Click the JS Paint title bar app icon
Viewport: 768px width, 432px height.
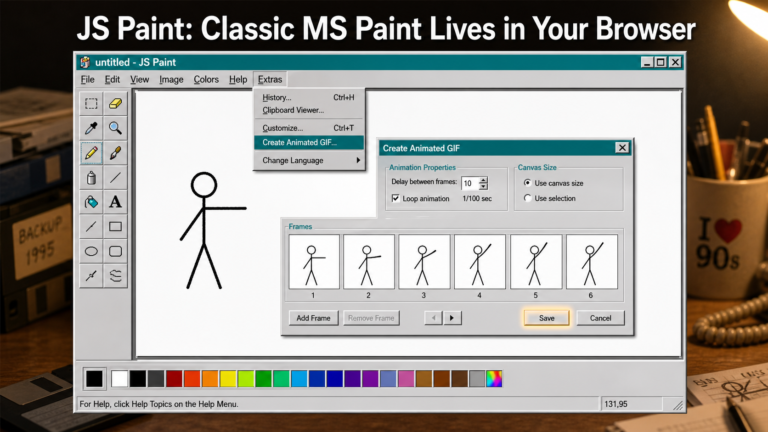[x=85, y=62]
